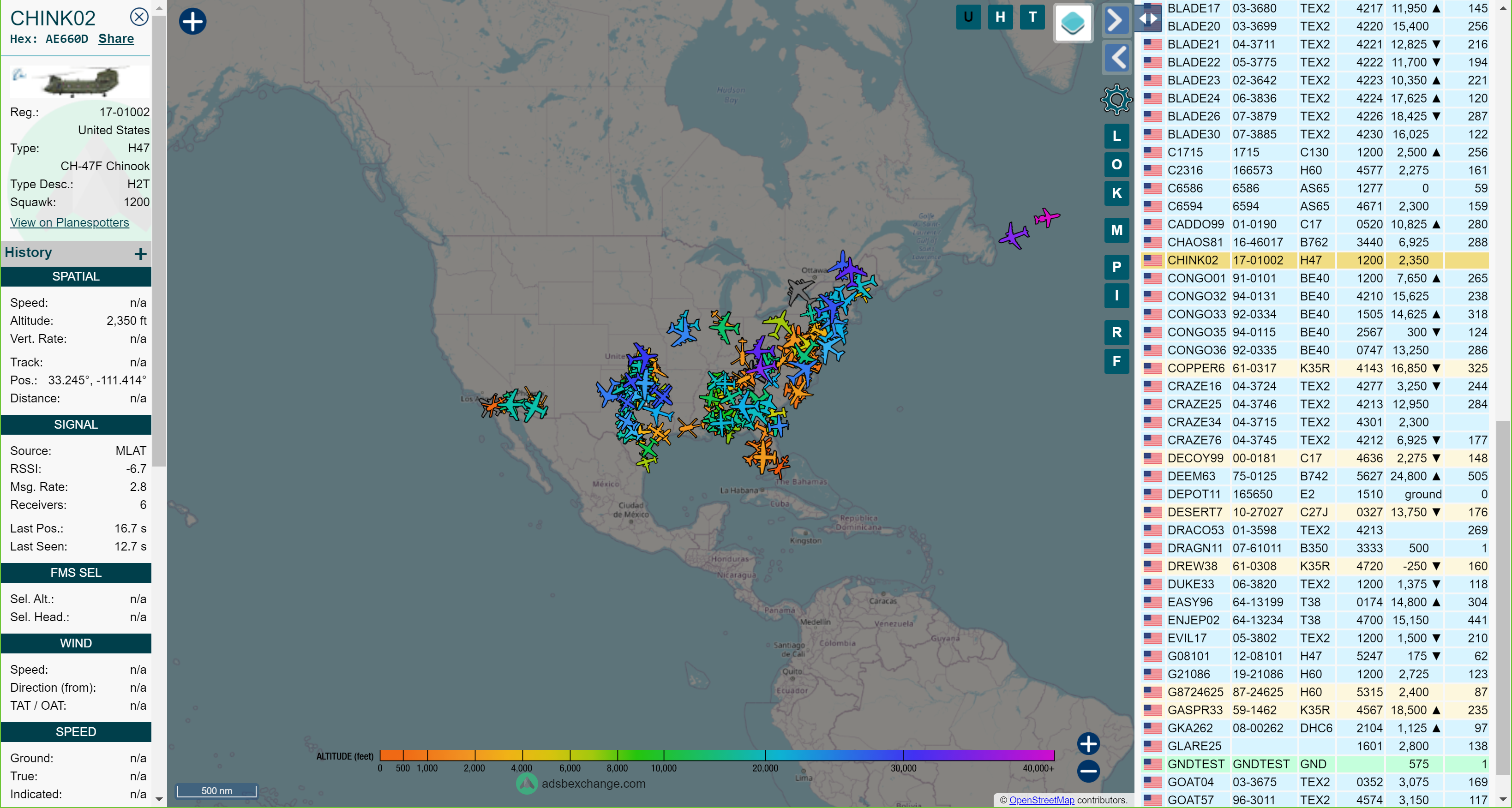Click the left chevron sidebar arrow
The height and width of the screenshot is (808, 1512).
coord(1117,57)
